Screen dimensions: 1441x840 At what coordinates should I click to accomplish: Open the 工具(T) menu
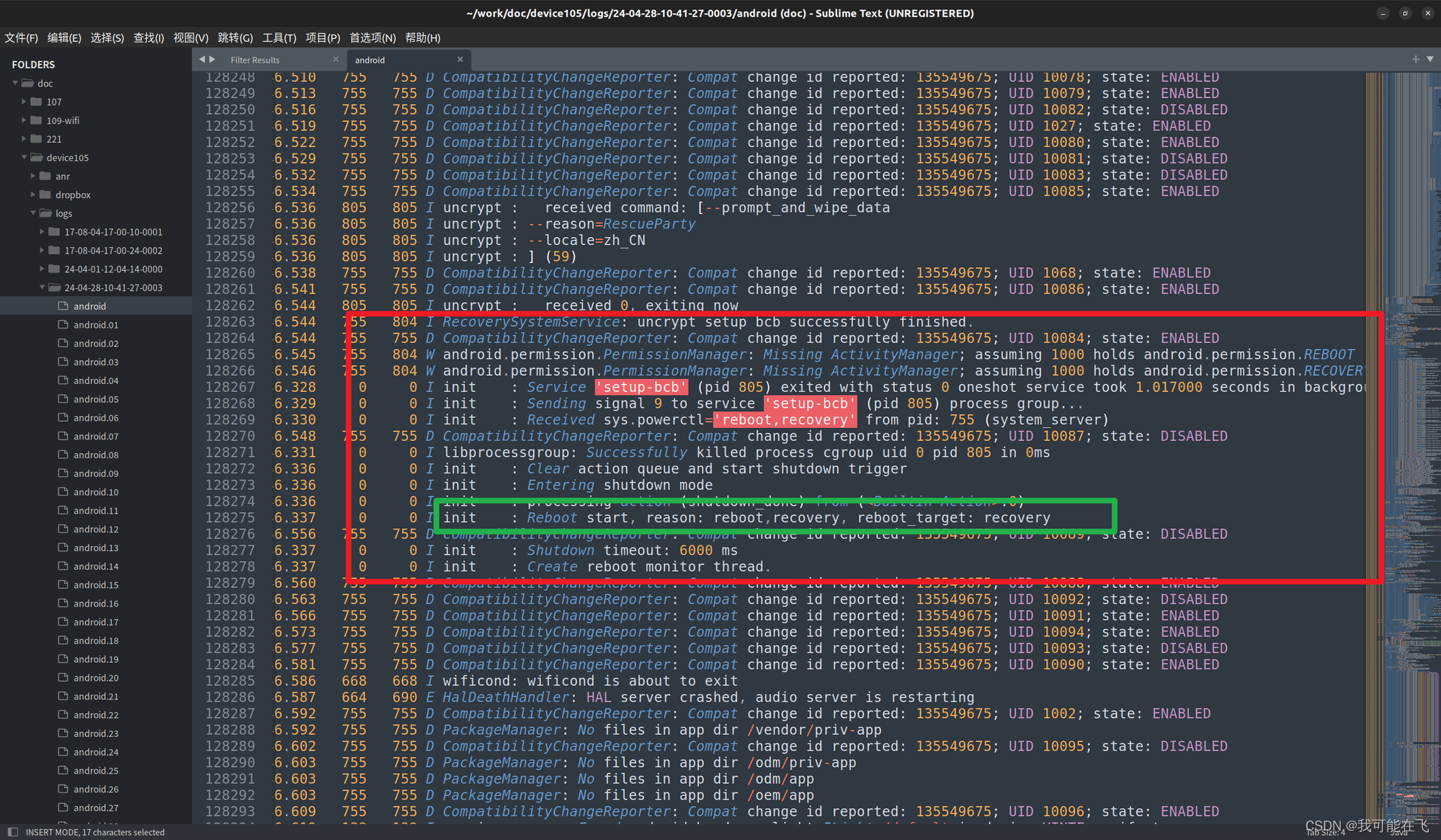point(279,37)
